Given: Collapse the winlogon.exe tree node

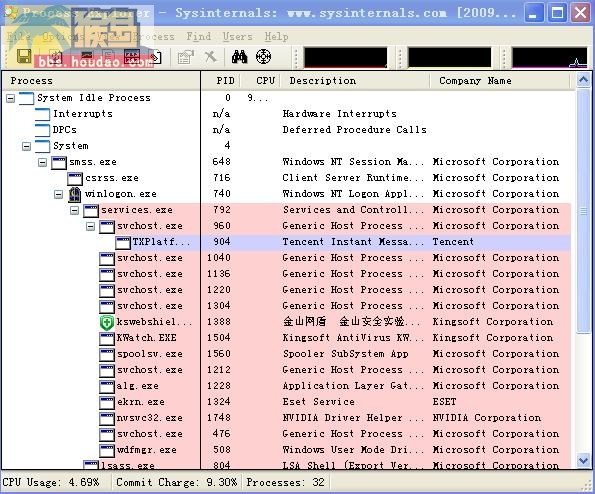Looking at the screenshot, I should coord(58,194).
